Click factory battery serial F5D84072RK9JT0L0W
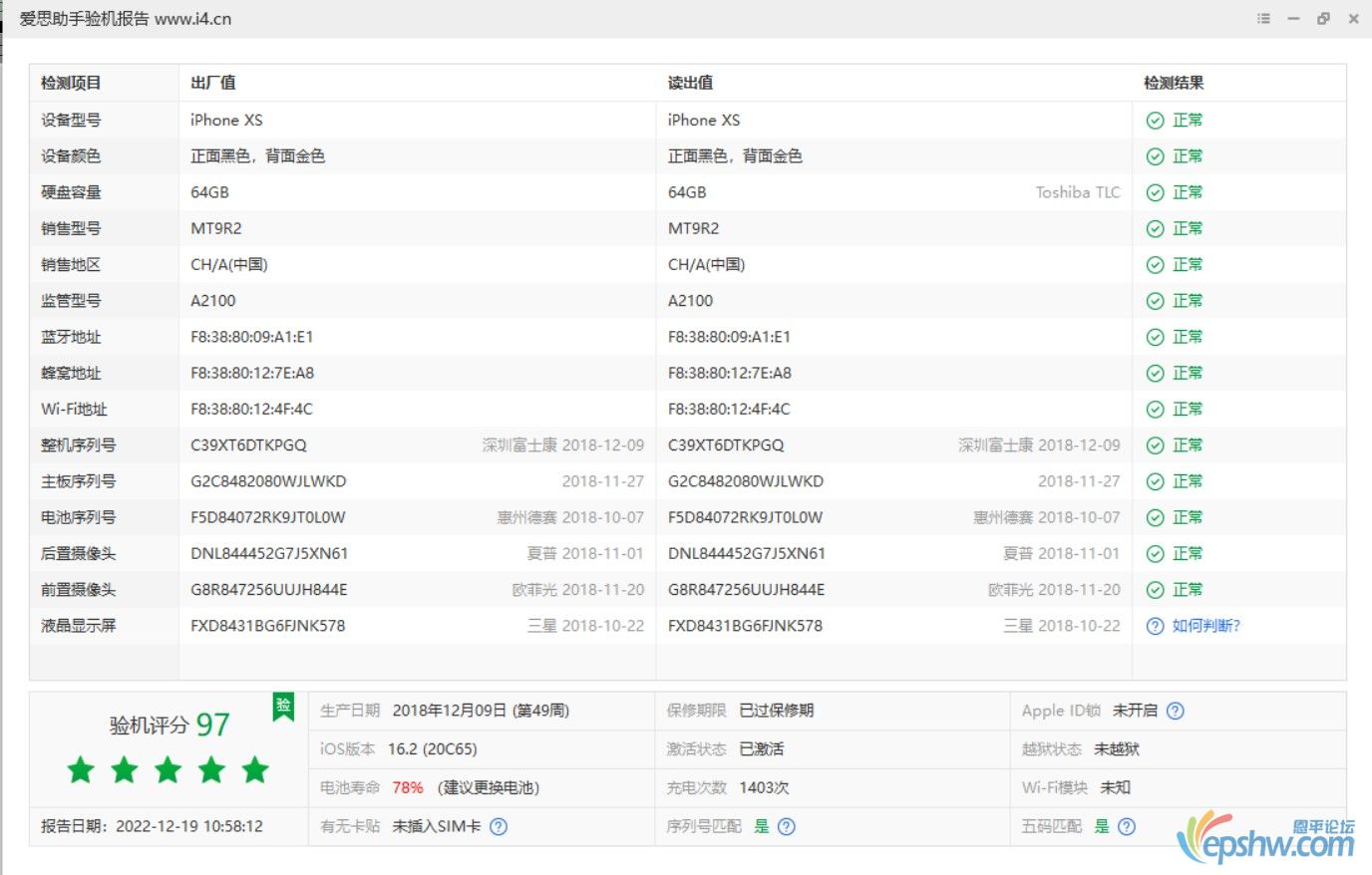This screenshot has height=875, width=1372. tap(268, 518)
